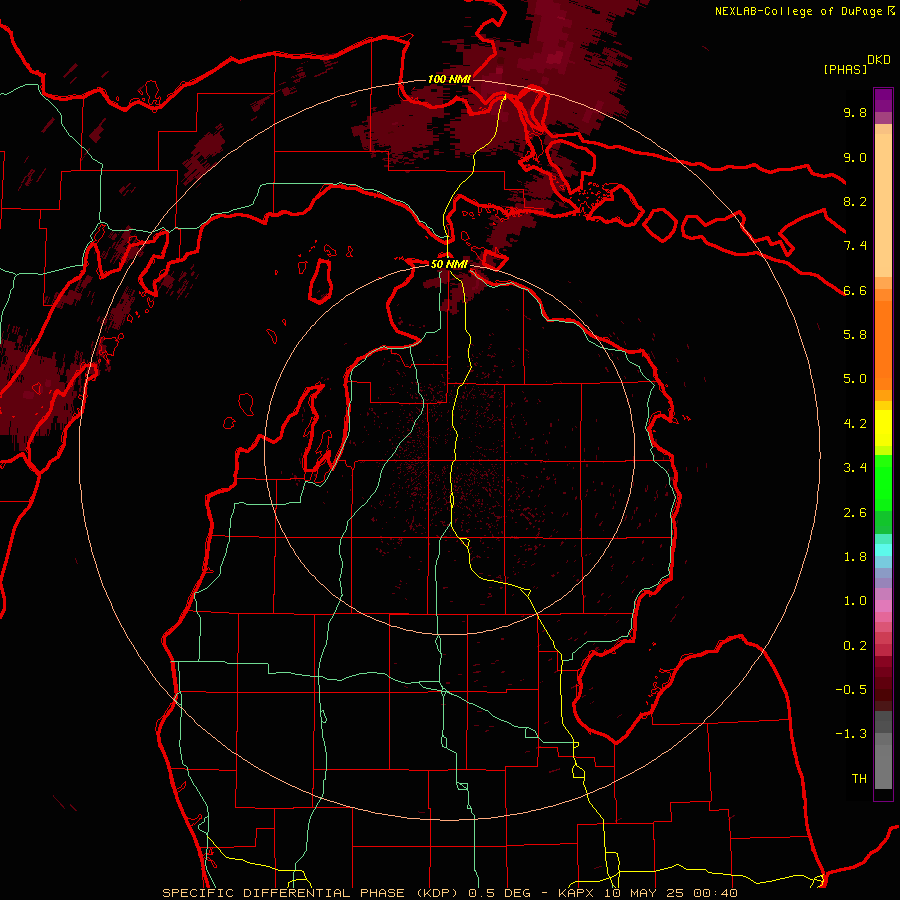Click the dark orange segment of the color bar

coord(883,344)
